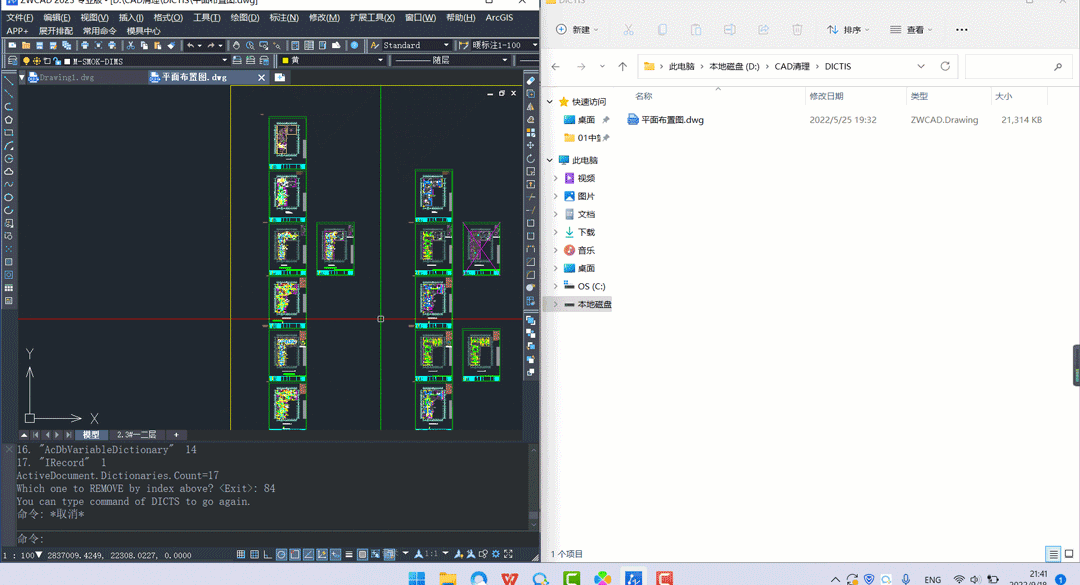Click the Match Properties brush icon
The width and height of the screenshot is (1080, 585).
tap(172, 45)
